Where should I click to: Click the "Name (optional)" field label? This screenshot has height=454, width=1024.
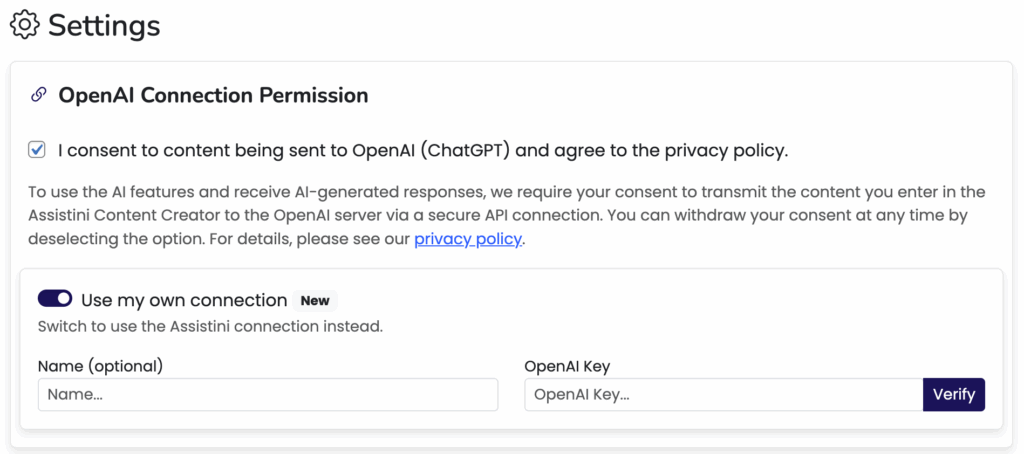(x=100, y=366)
